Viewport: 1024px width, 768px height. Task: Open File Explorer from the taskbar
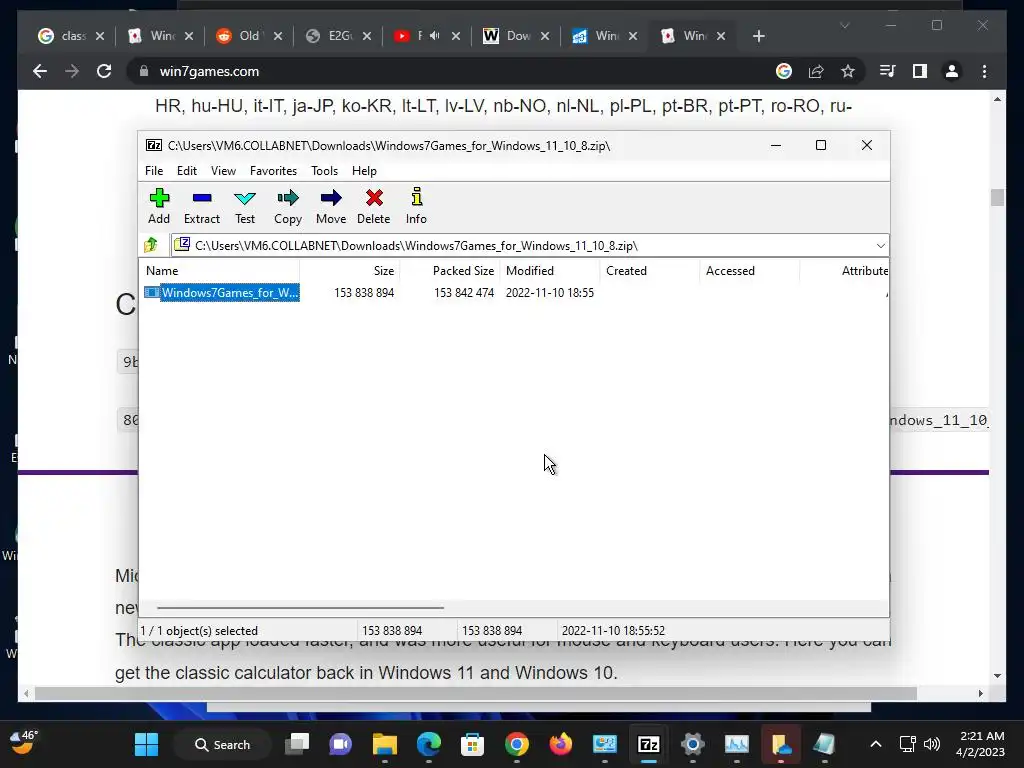click(385, 744)
